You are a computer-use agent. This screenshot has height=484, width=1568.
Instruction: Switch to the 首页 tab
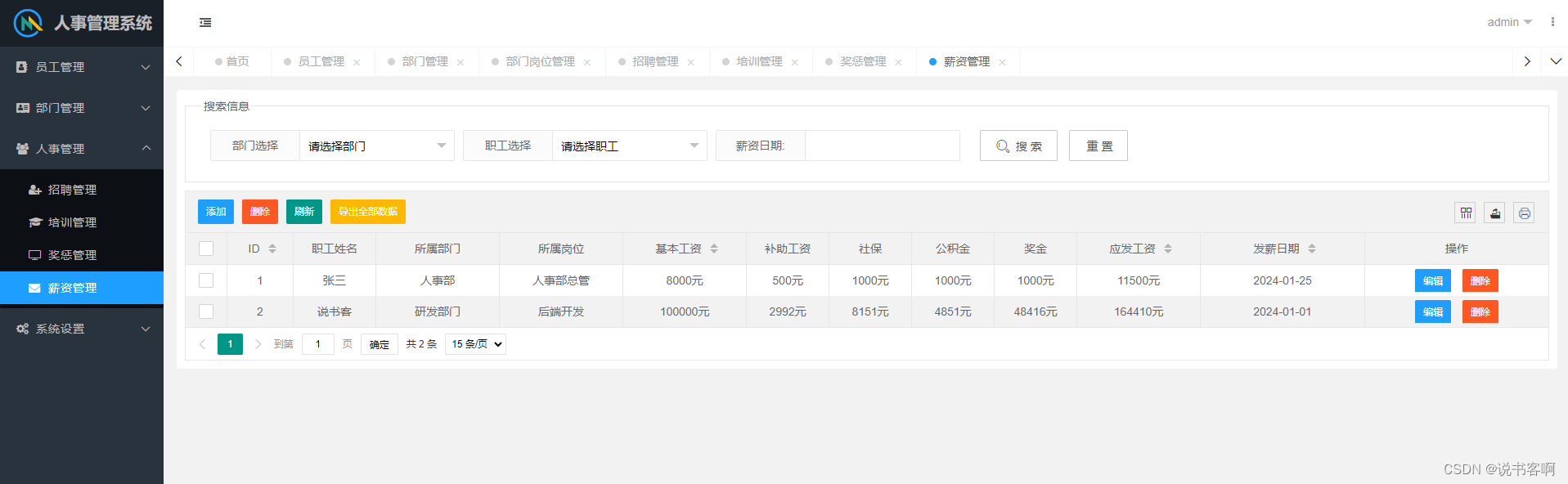click(x=232, y=61)
